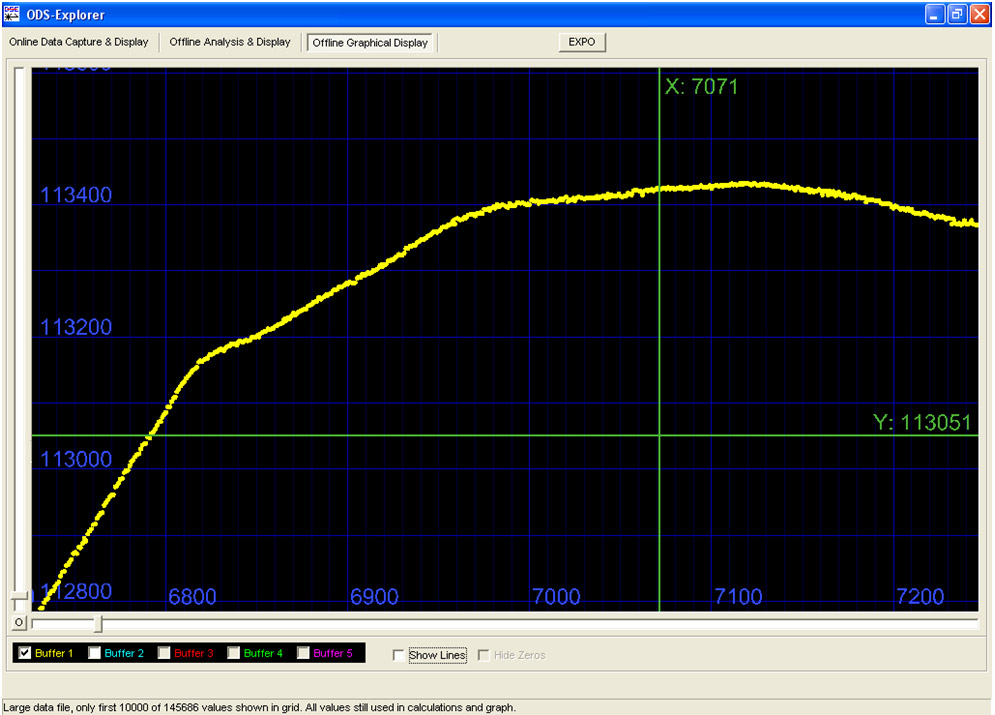Screen dimensions: 995x715
Task: Click the green crosshair intersection on graph
Action: (x=659, y=435)
